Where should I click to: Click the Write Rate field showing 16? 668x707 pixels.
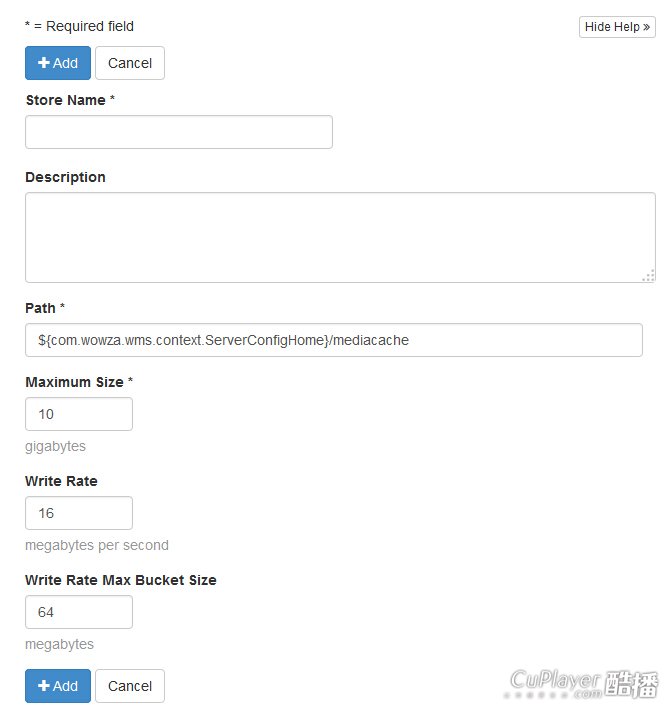click(x=79, y=513)
